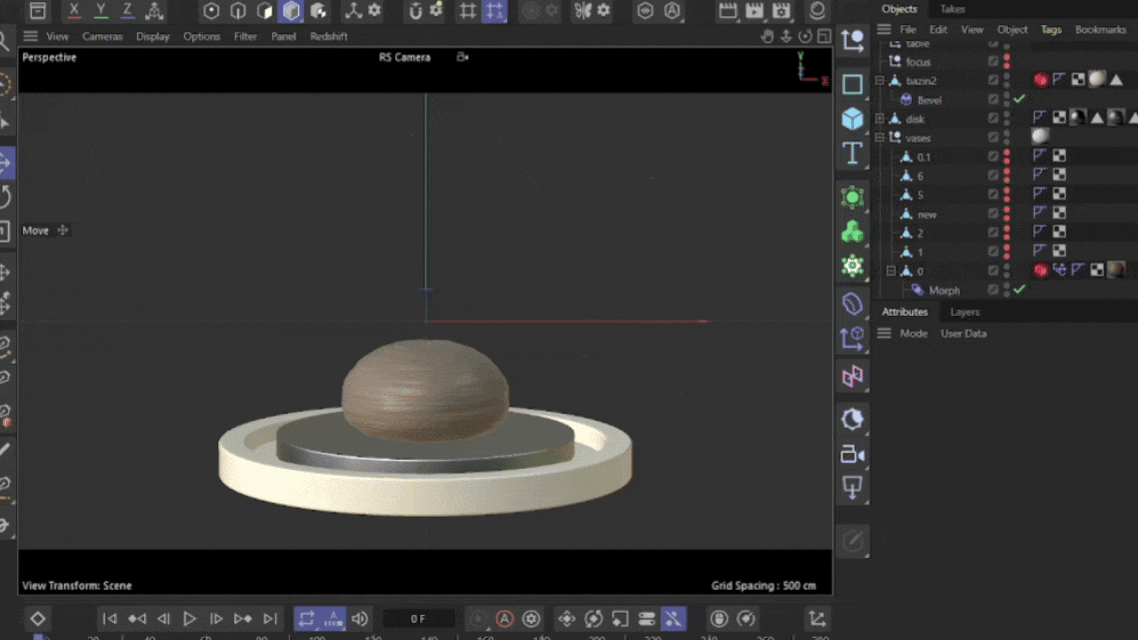Toggle timeline loop playback
Screen dimensions: 1138x640
(306, 619)
